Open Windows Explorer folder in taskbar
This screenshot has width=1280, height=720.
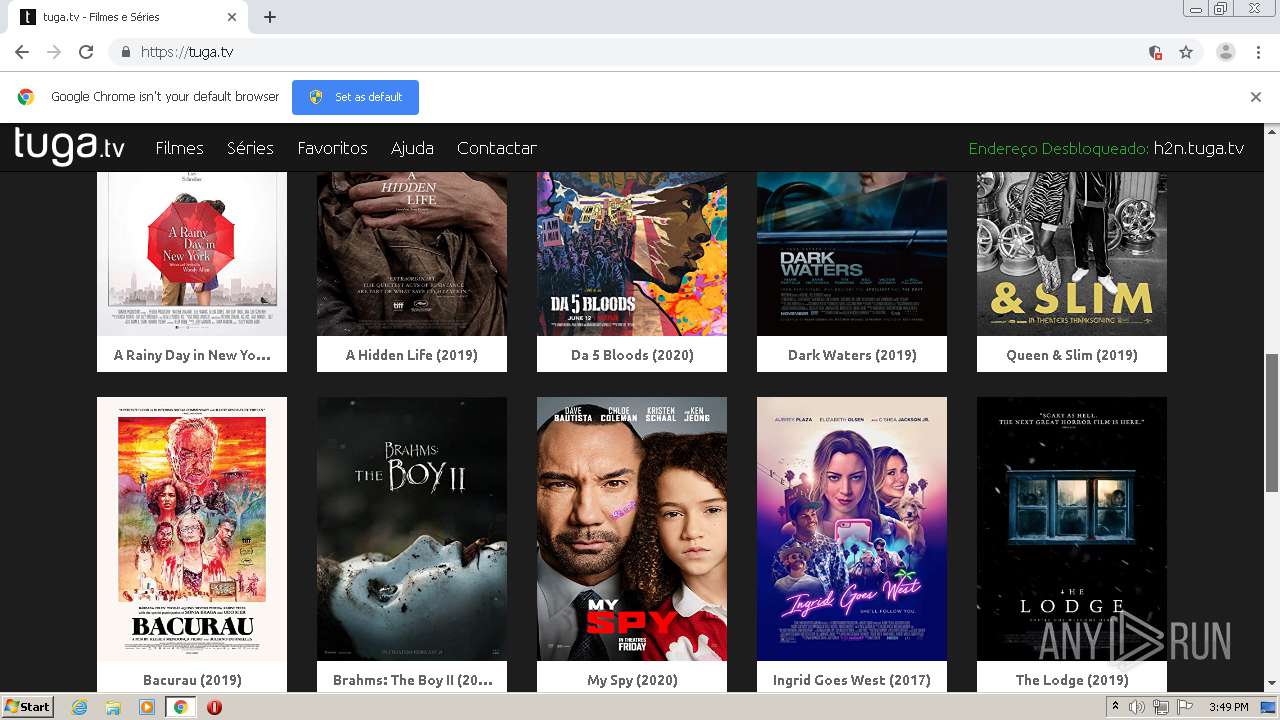(113, 707)
